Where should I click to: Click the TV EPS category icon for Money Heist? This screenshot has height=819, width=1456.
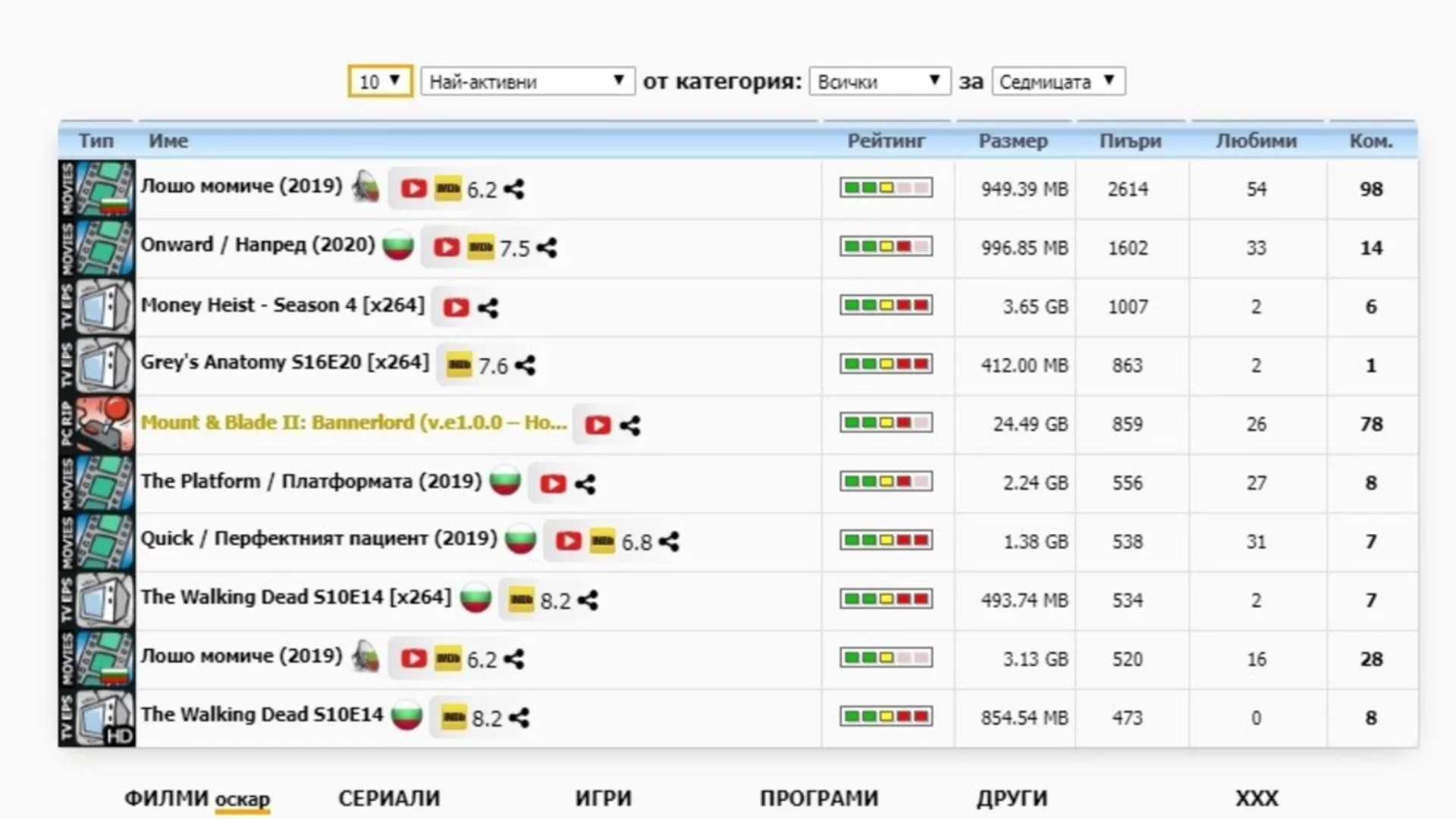point(97,306)
